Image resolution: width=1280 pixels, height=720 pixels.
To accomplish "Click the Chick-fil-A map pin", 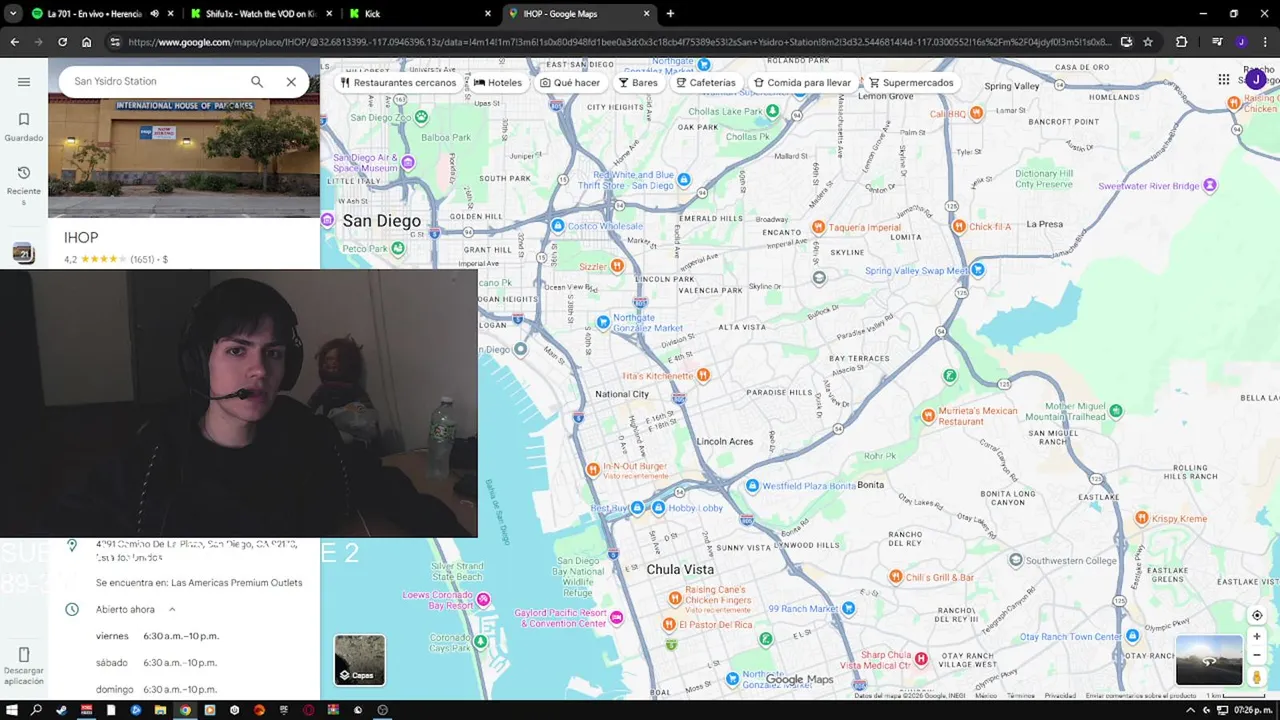I will pos(959,226).
